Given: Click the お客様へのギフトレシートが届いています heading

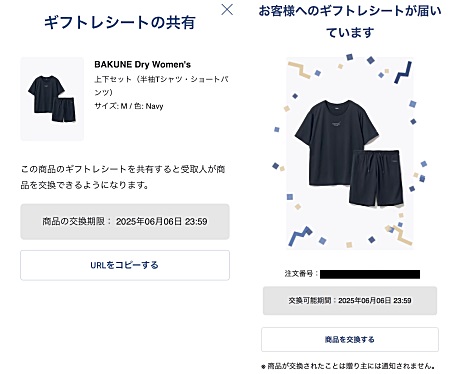Looking at the screenshot, I should pos(350,22).
